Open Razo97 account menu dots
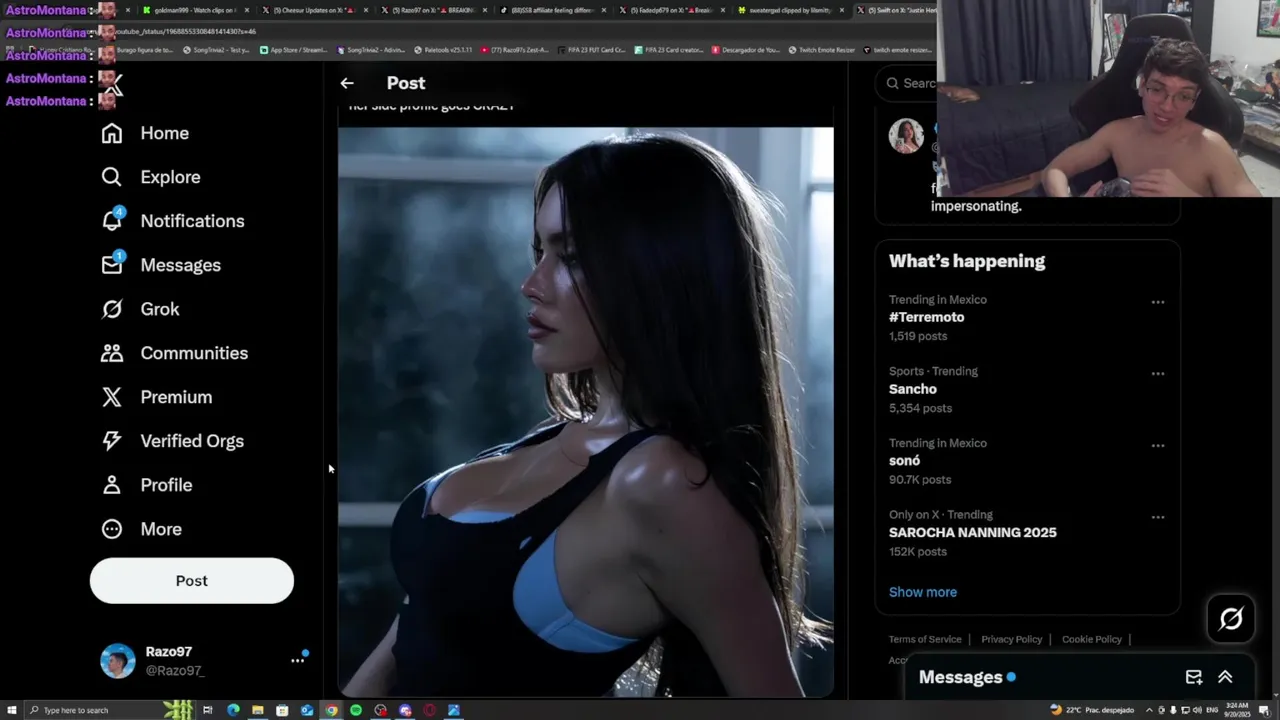Viewport: 1280px width, 720px height. (x=297, y=660)
